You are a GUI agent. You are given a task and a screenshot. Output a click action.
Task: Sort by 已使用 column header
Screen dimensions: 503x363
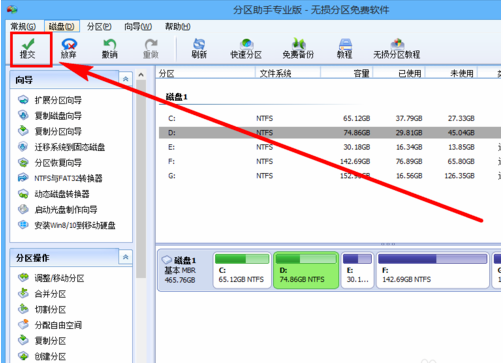tap(399, 73)
